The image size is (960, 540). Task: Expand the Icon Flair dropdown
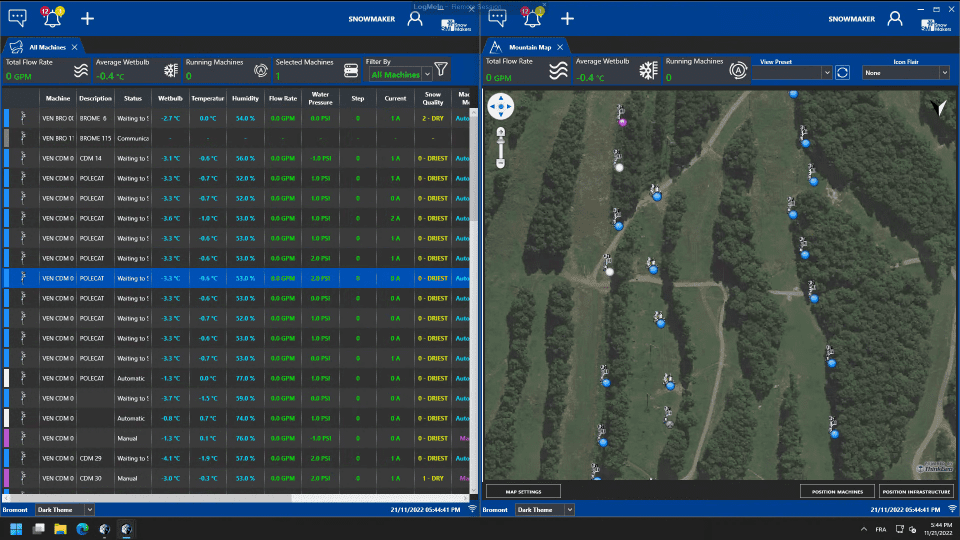pyautogui.click(x=943, y=73)
